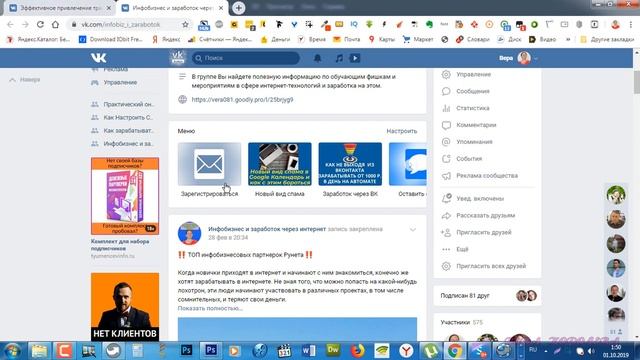Click the Комплект для набора подписчиков ad

click(x=125, y=208)
